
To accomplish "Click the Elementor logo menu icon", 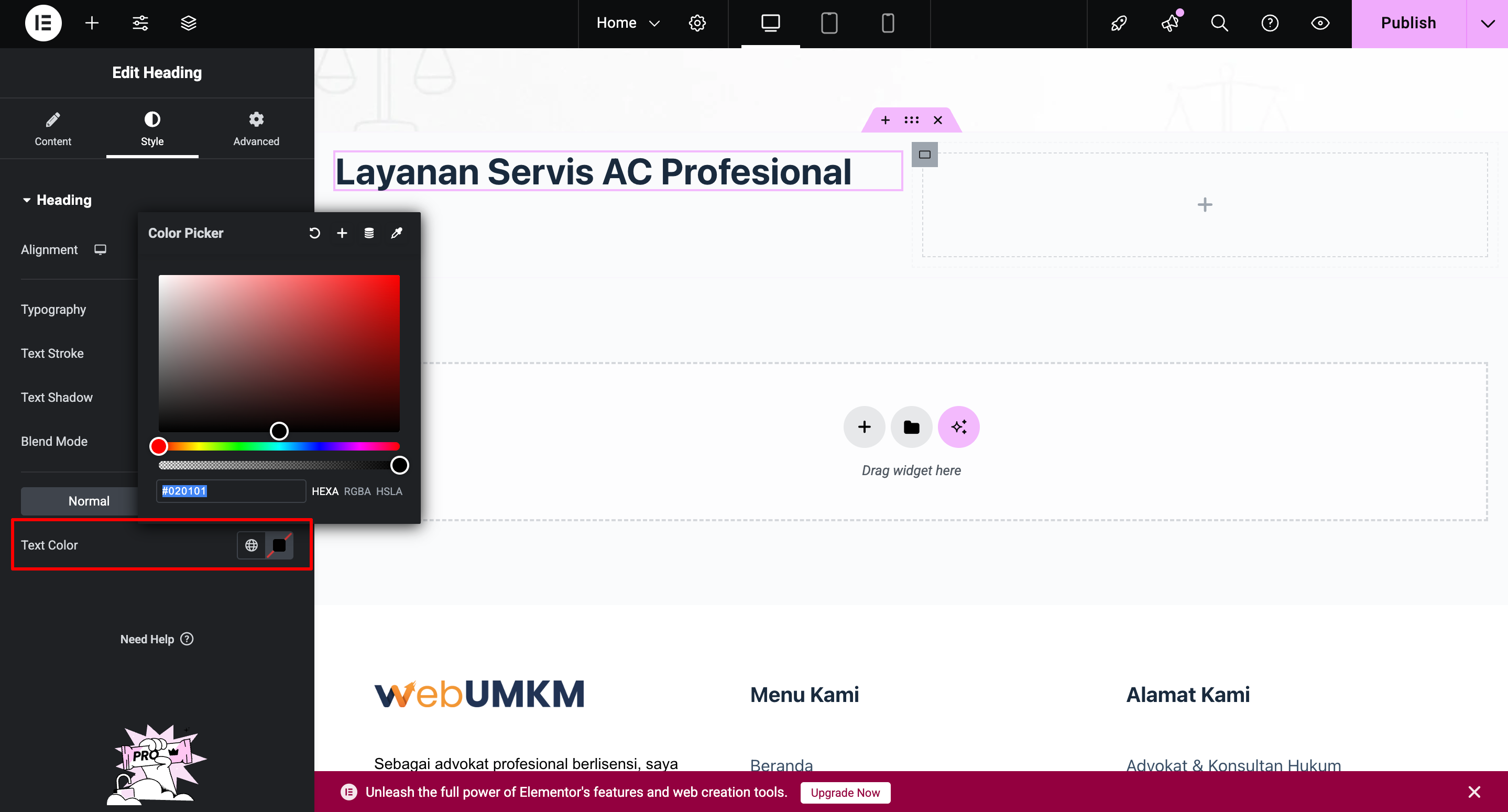I will (x=43, y=23).
